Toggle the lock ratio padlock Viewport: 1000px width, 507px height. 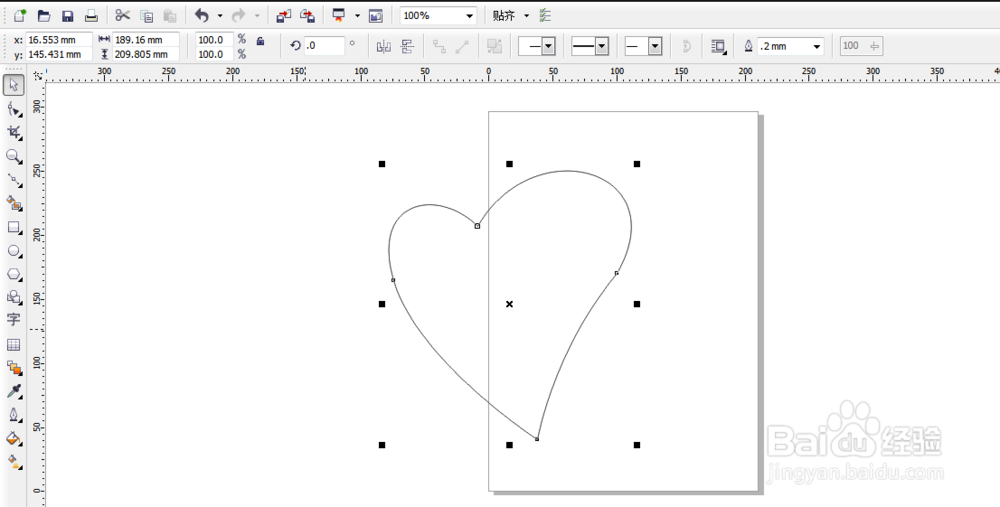[260, 41]
